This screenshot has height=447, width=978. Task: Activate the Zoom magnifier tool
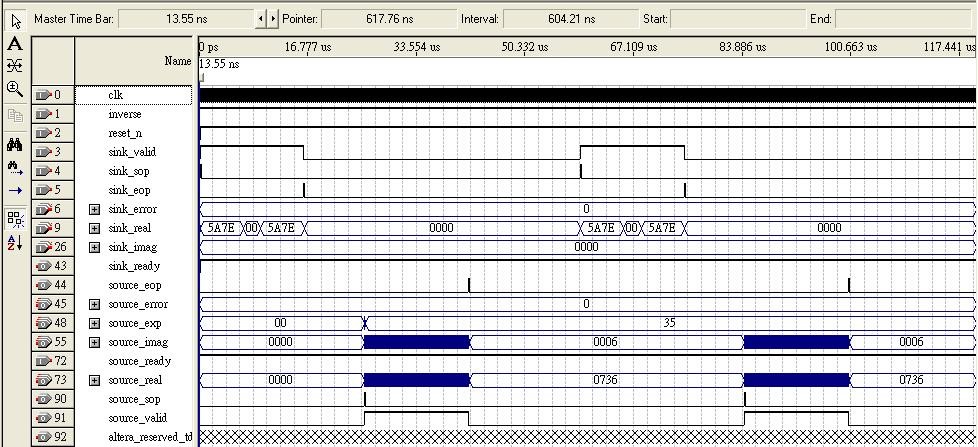pyautogui.click(x=15, y=89)
